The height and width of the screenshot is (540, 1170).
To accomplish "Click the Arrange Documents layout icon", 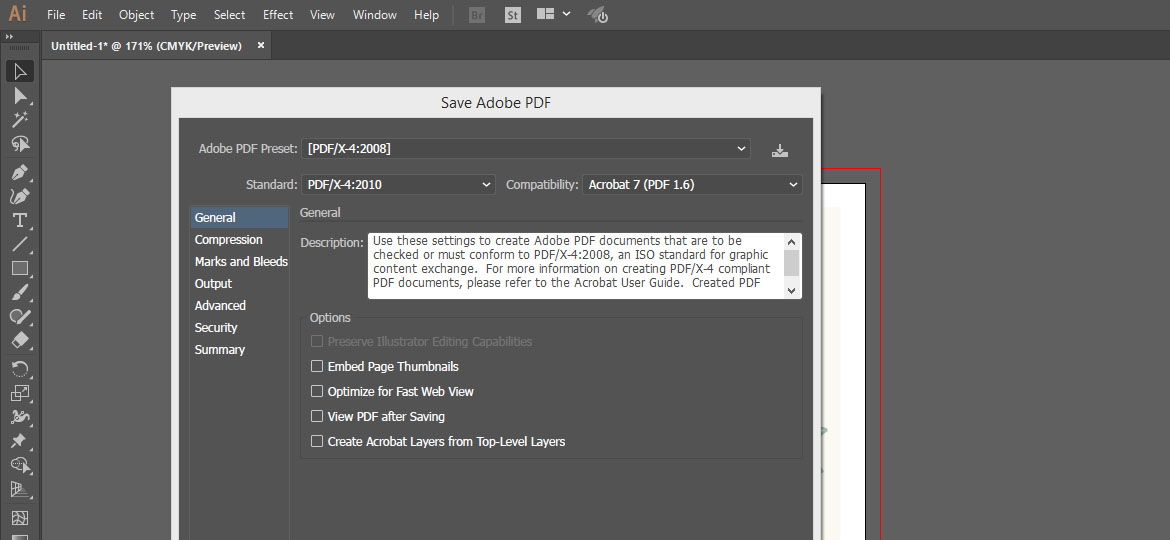I will coord(546,14).
